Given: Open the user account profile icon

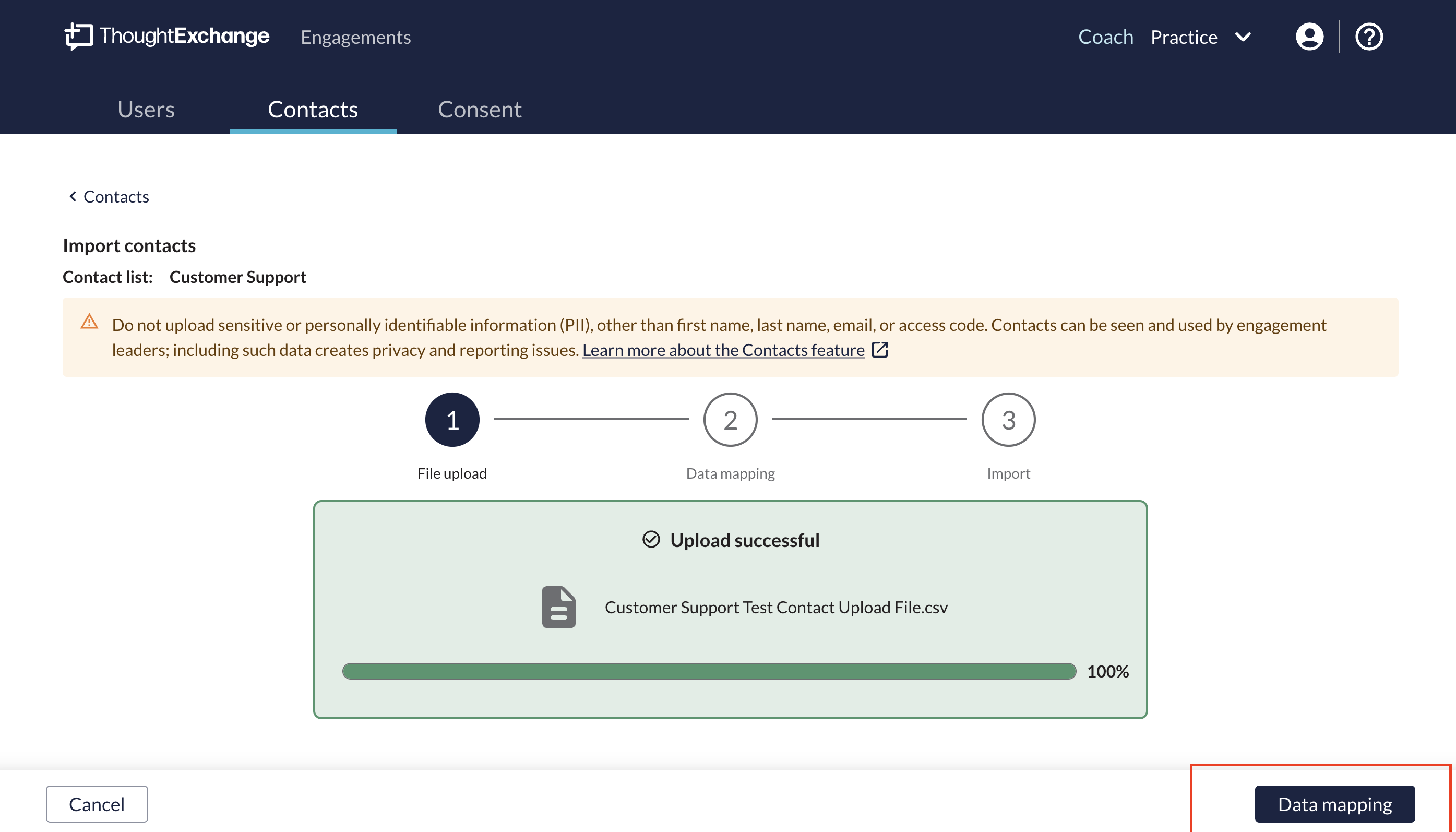Looking at the screenshot, I should click(x=1309, y=37).
